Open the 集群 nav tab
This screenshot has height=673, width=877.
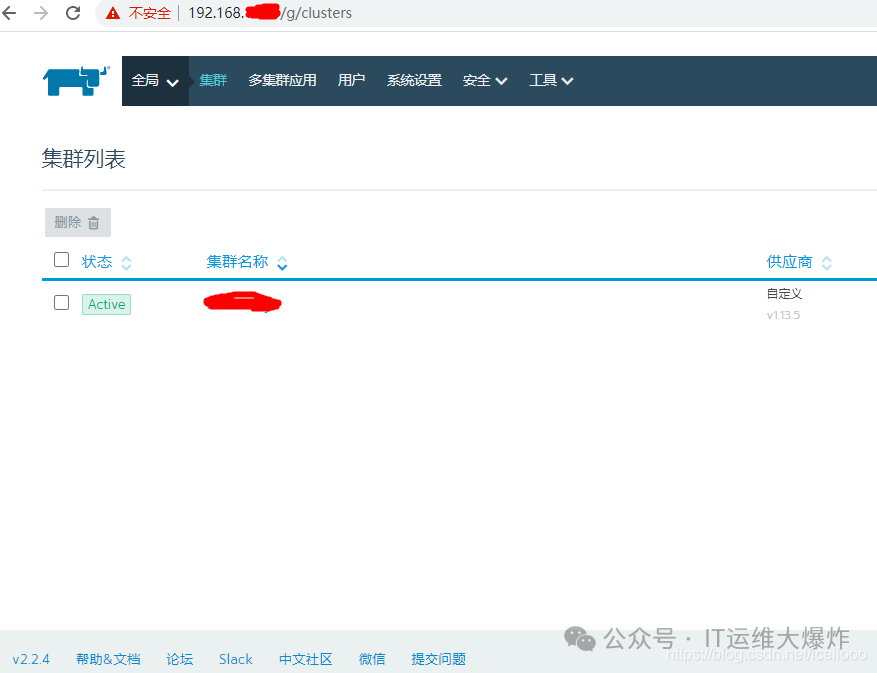tap(213, 81)
